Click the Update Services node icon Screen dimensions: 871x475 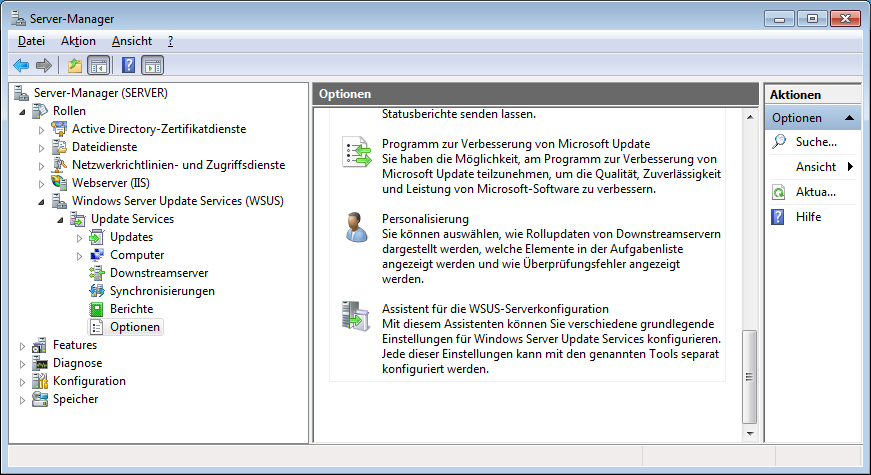point(78,219)
